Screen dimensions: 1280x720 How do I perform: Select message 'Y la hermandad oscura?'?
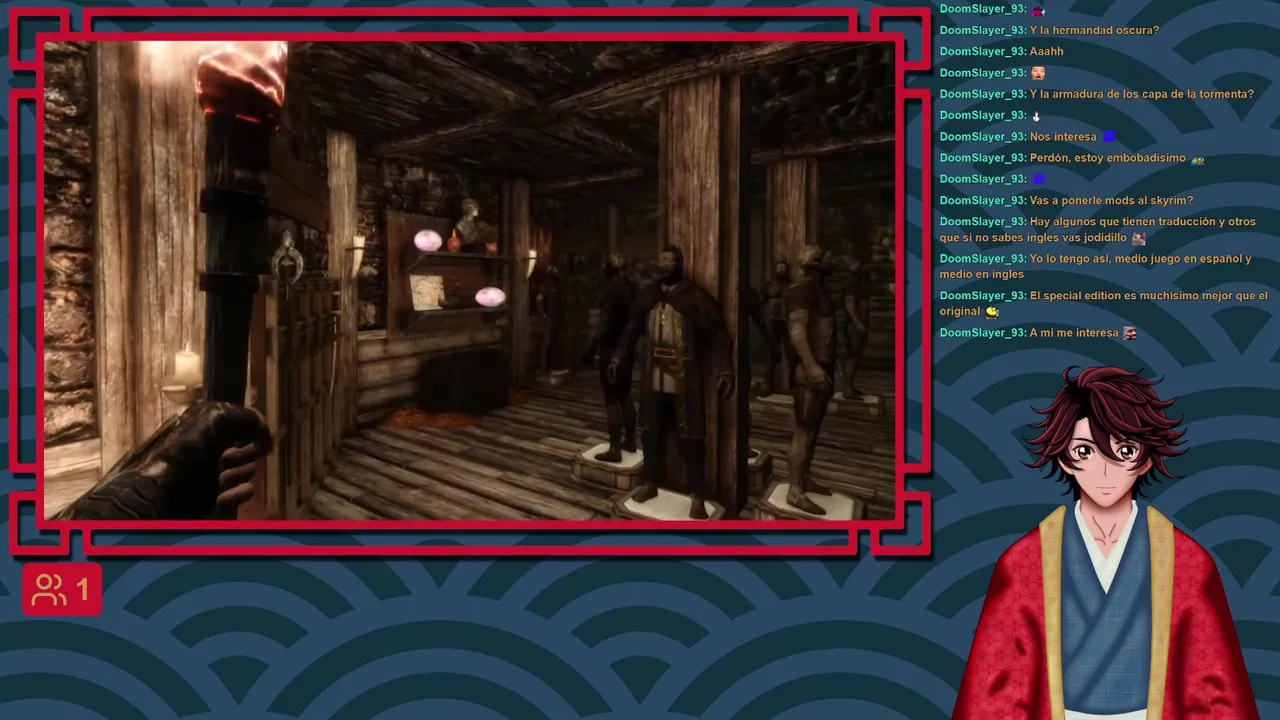(1094, 31)
